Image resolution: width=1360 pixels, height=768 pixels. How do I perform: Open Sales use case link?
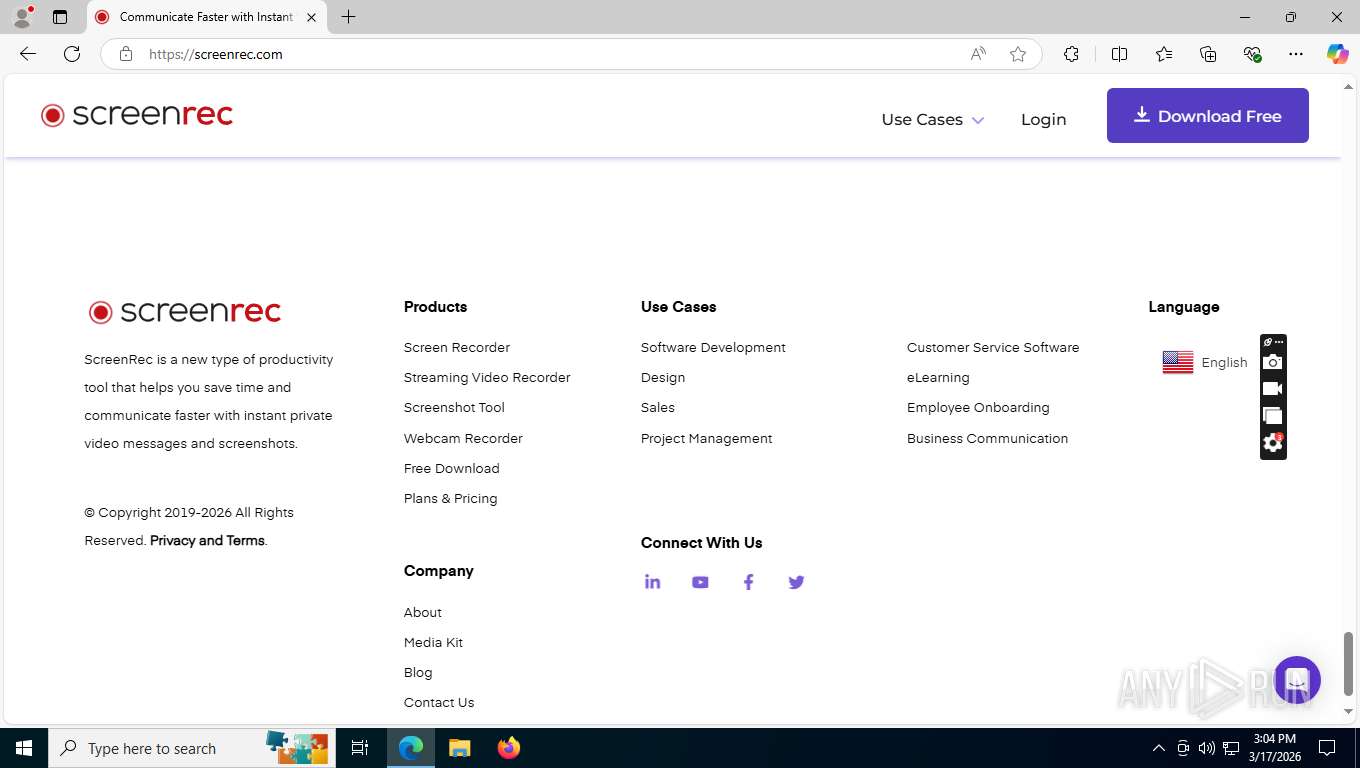pyautogui.click(x=658, y=407)
